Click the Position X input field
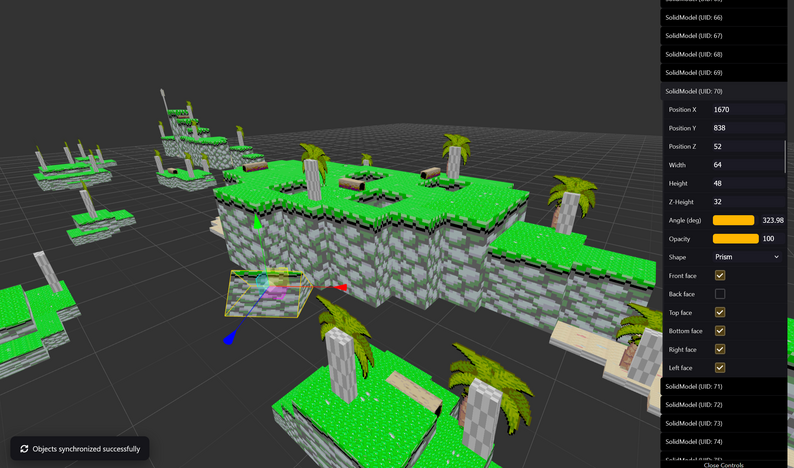 coord(749,109)
